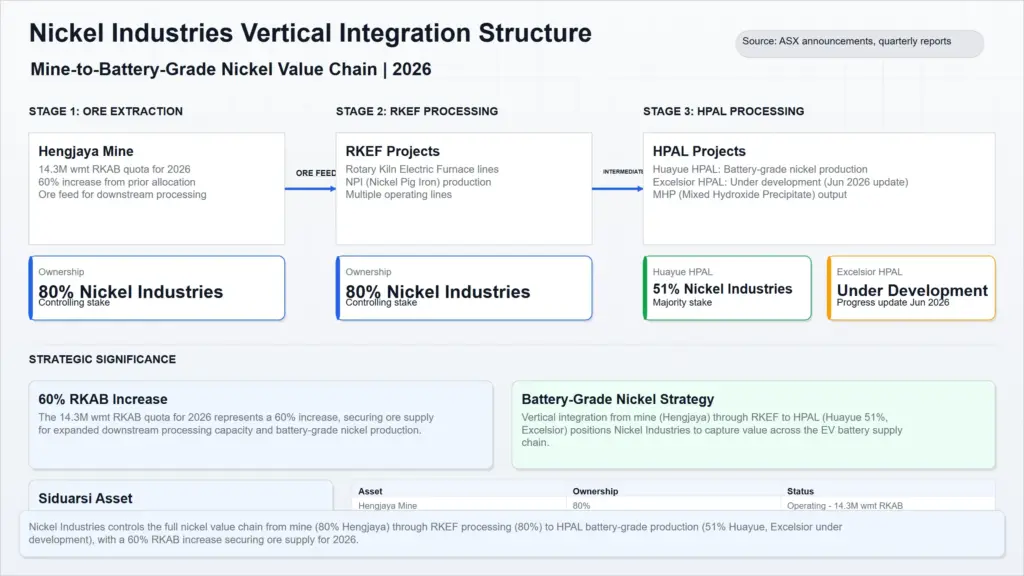Click 'NPI (Nickel Pig Iron) production' text
The image size is (1024, 576).
coord(418,182)
